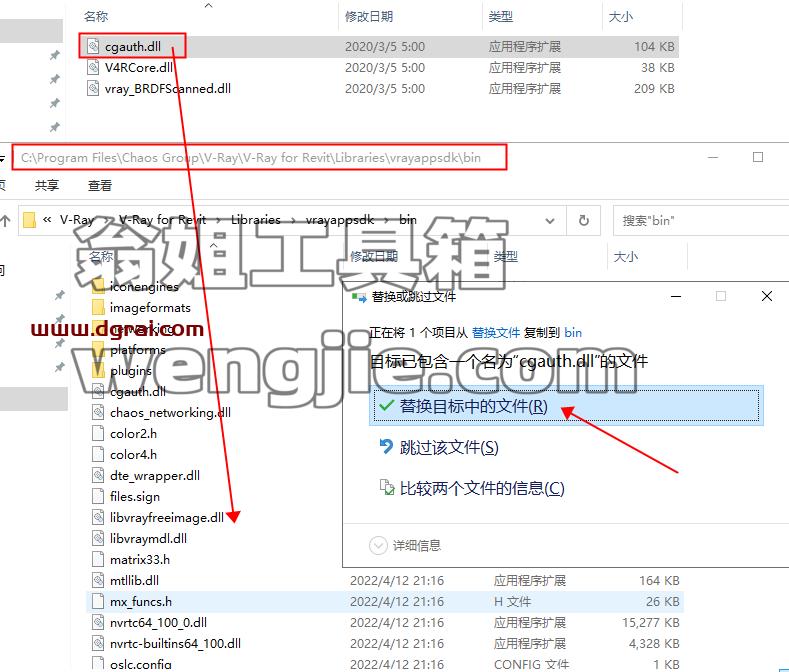Click the cgauth.dll file icon in the top list
This screenshot has width=789, height=672.
(93, 46)
